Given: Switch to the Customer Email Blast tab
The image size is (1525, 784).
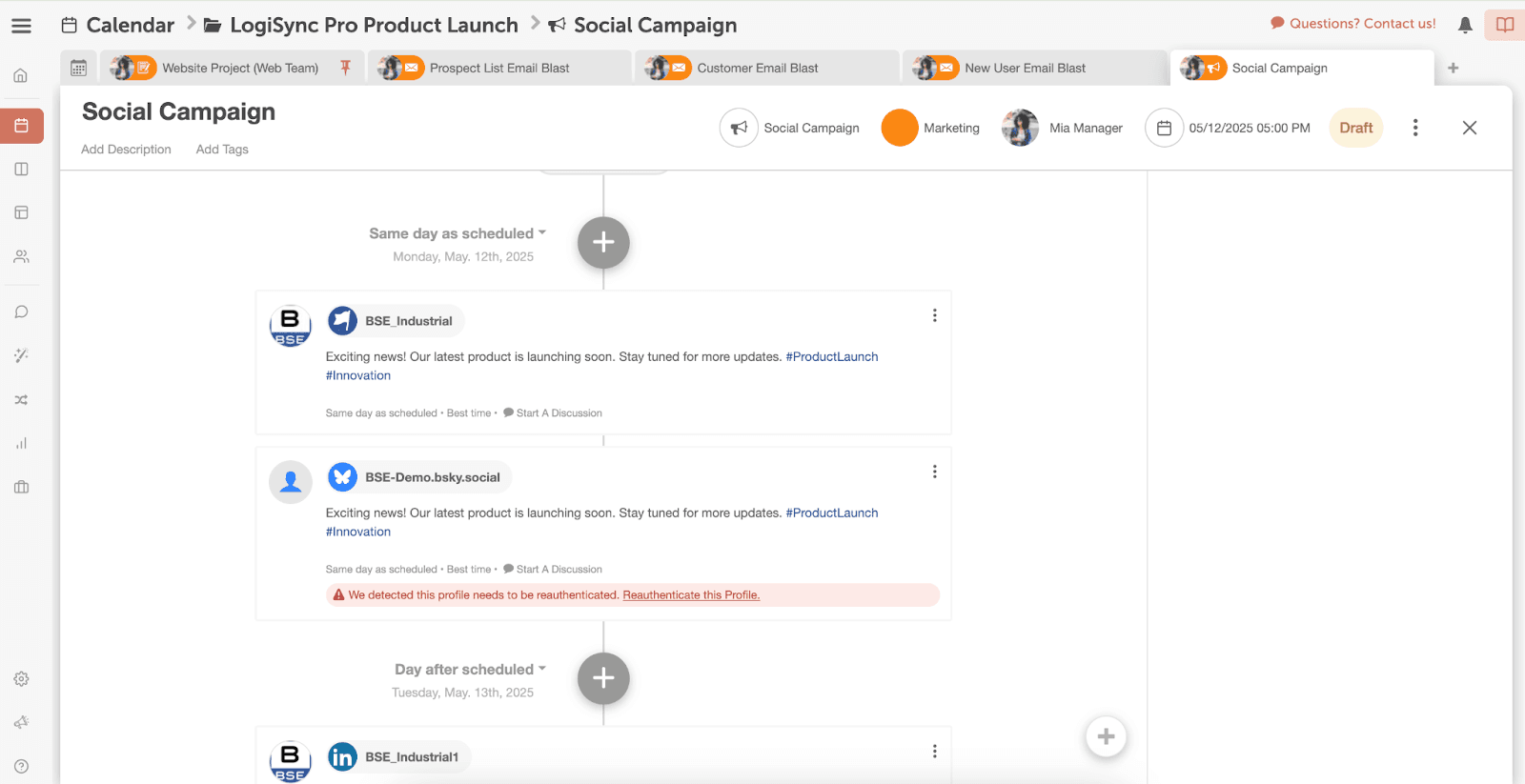Looking at the screenshot, I should [x=757, y=69].
